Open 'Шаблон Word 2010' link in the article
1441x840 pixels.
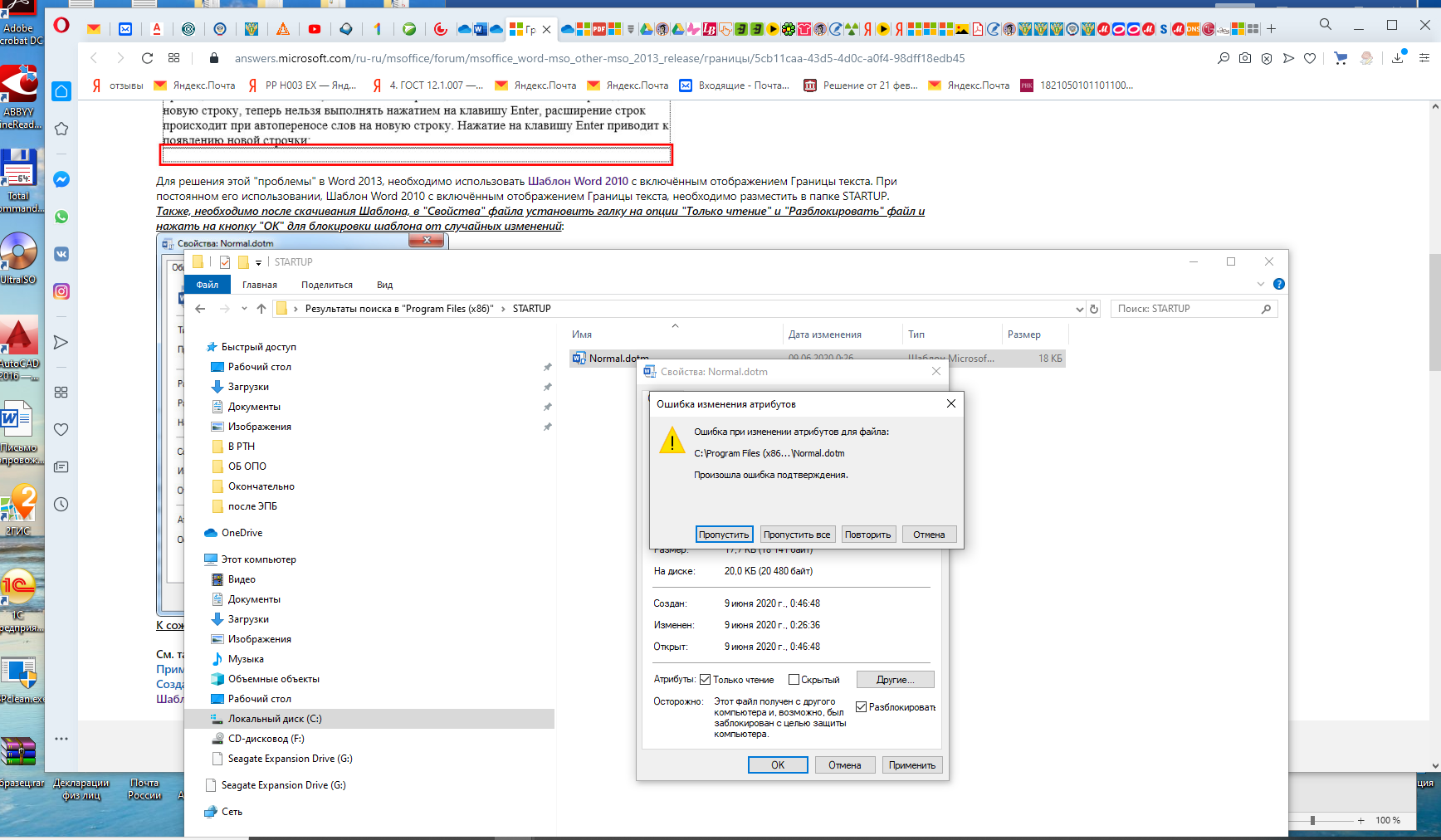578,181
